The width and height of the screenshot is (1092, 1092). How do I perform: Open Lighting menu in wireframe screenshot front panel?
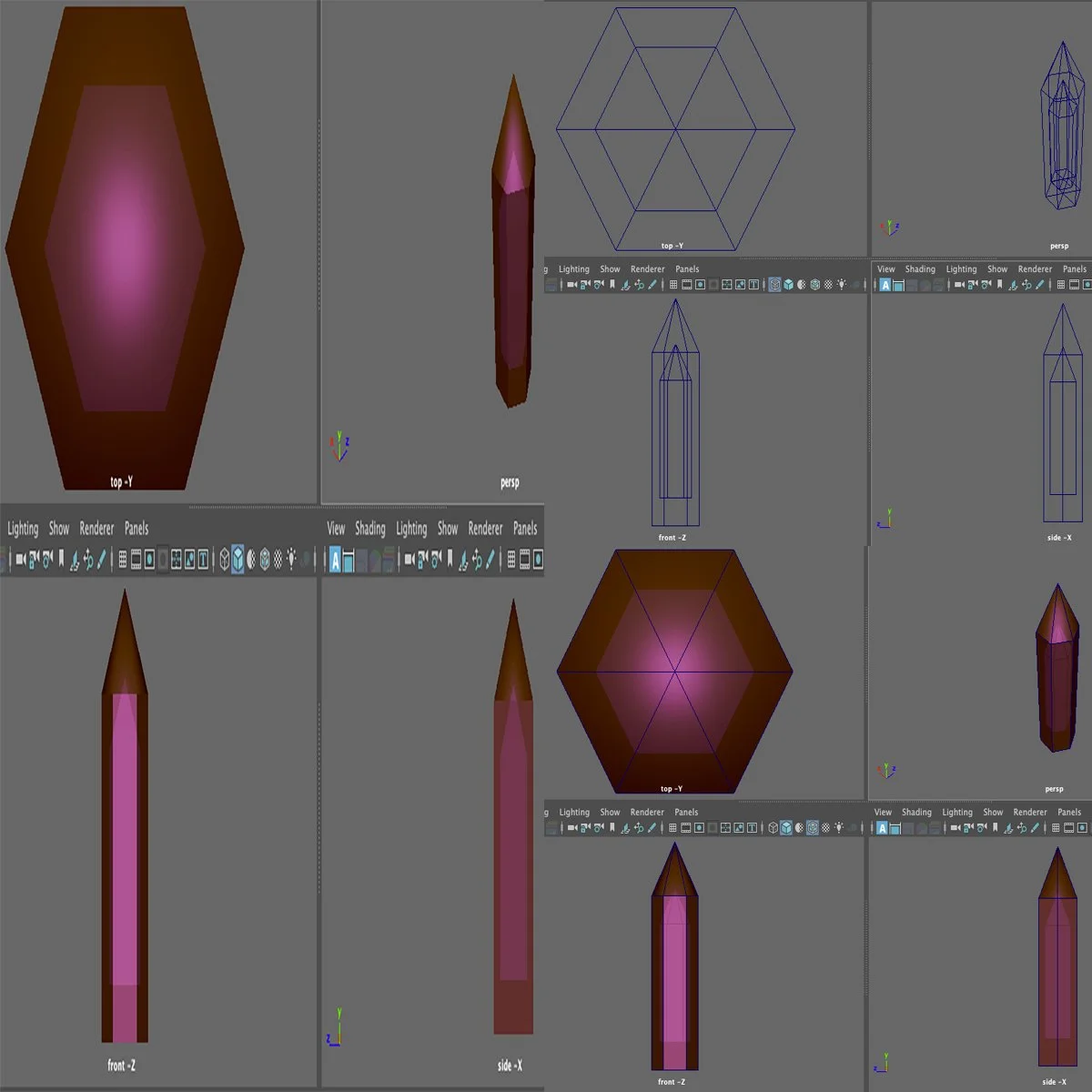574,269
